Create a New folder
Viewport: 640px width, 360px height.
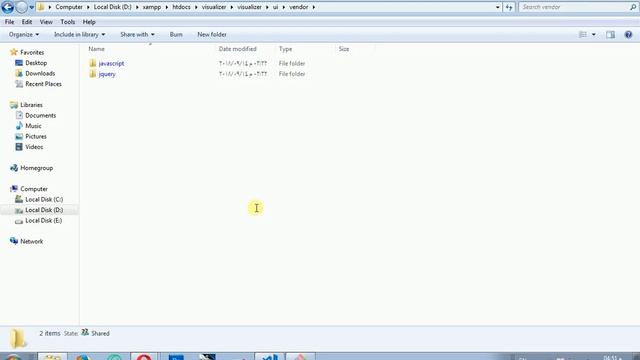[212, 35]
